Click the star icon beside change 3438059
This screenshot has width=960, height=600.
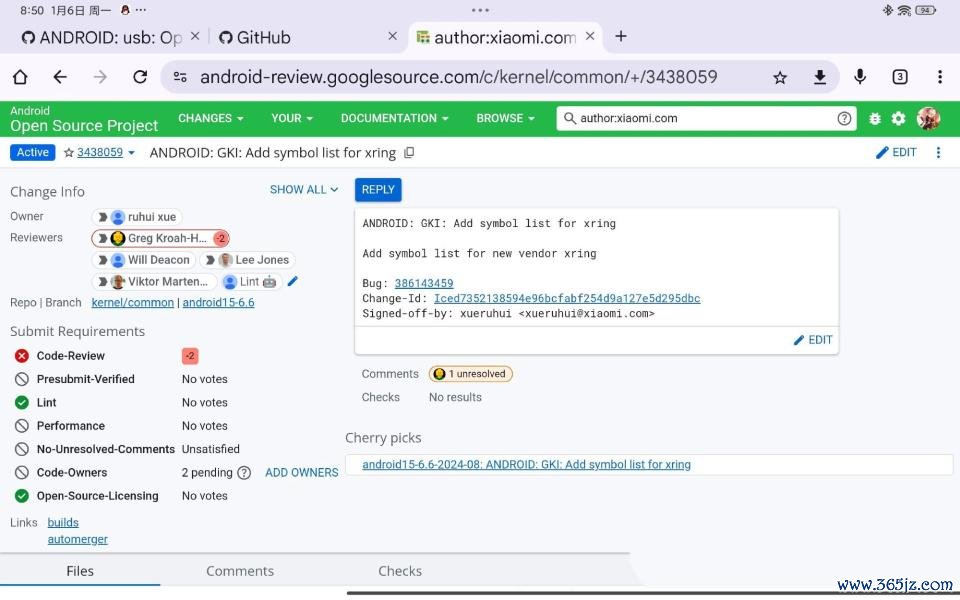click(x=69, y=153)
